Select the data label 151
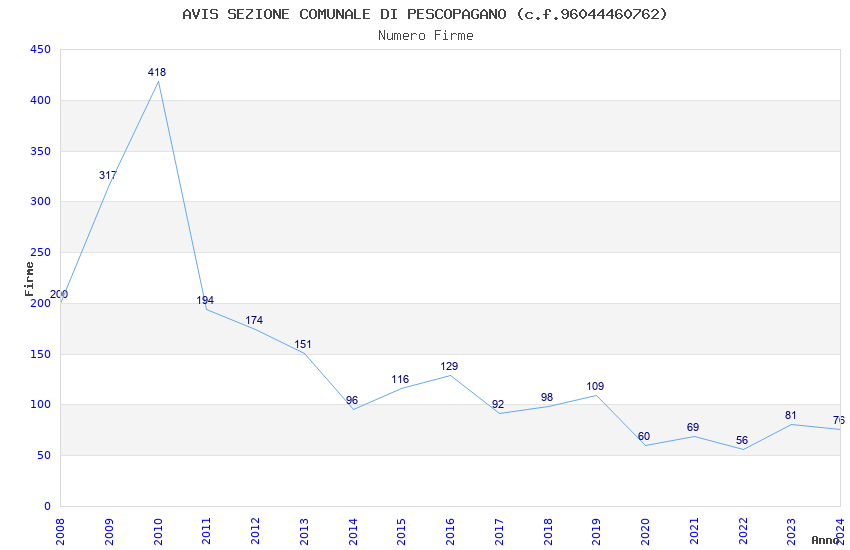Viewport: 850px width, 550px height. pyautogui.click(x=302, y=344)
